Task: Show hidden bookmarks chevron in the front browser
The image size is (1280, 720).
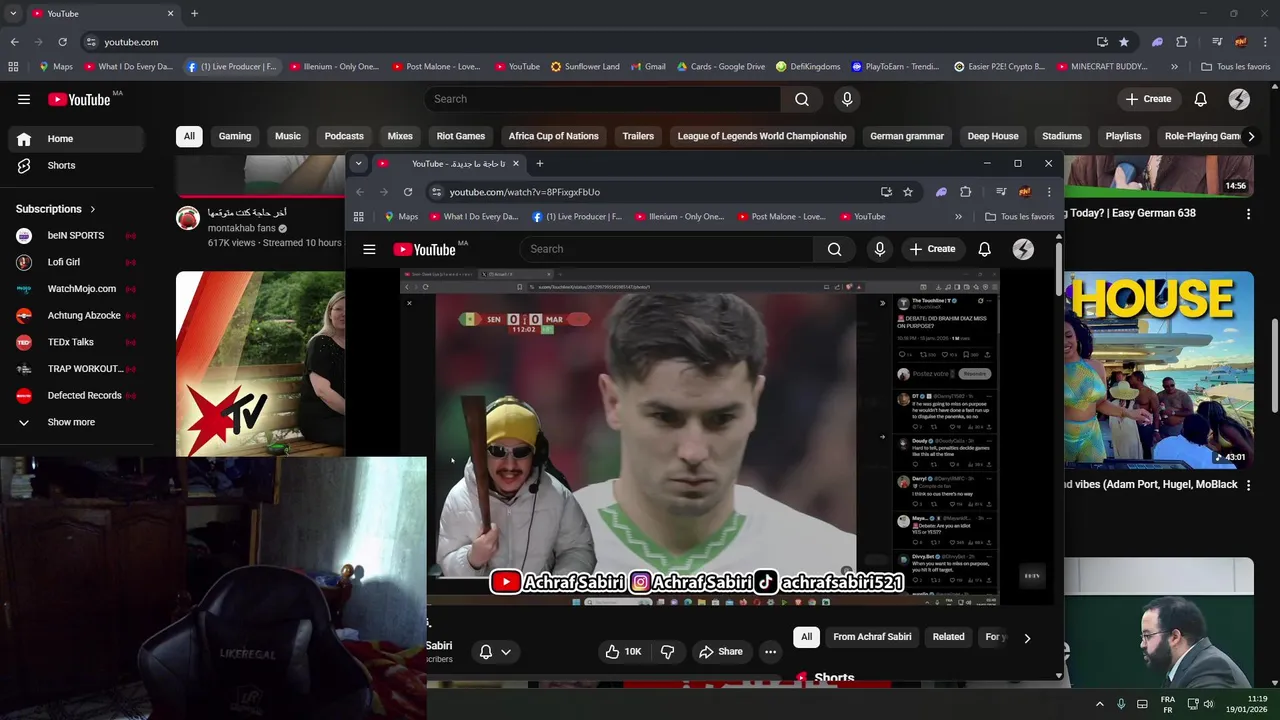Action: point(958,217)
